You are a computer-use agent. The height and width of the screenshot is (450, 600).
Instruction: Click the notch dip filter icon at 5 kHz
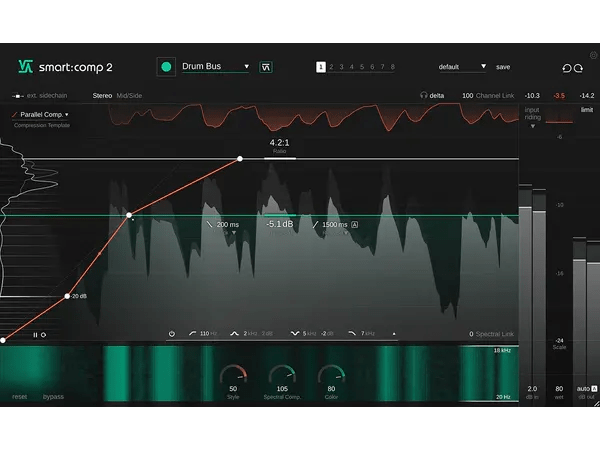point(295,334)
